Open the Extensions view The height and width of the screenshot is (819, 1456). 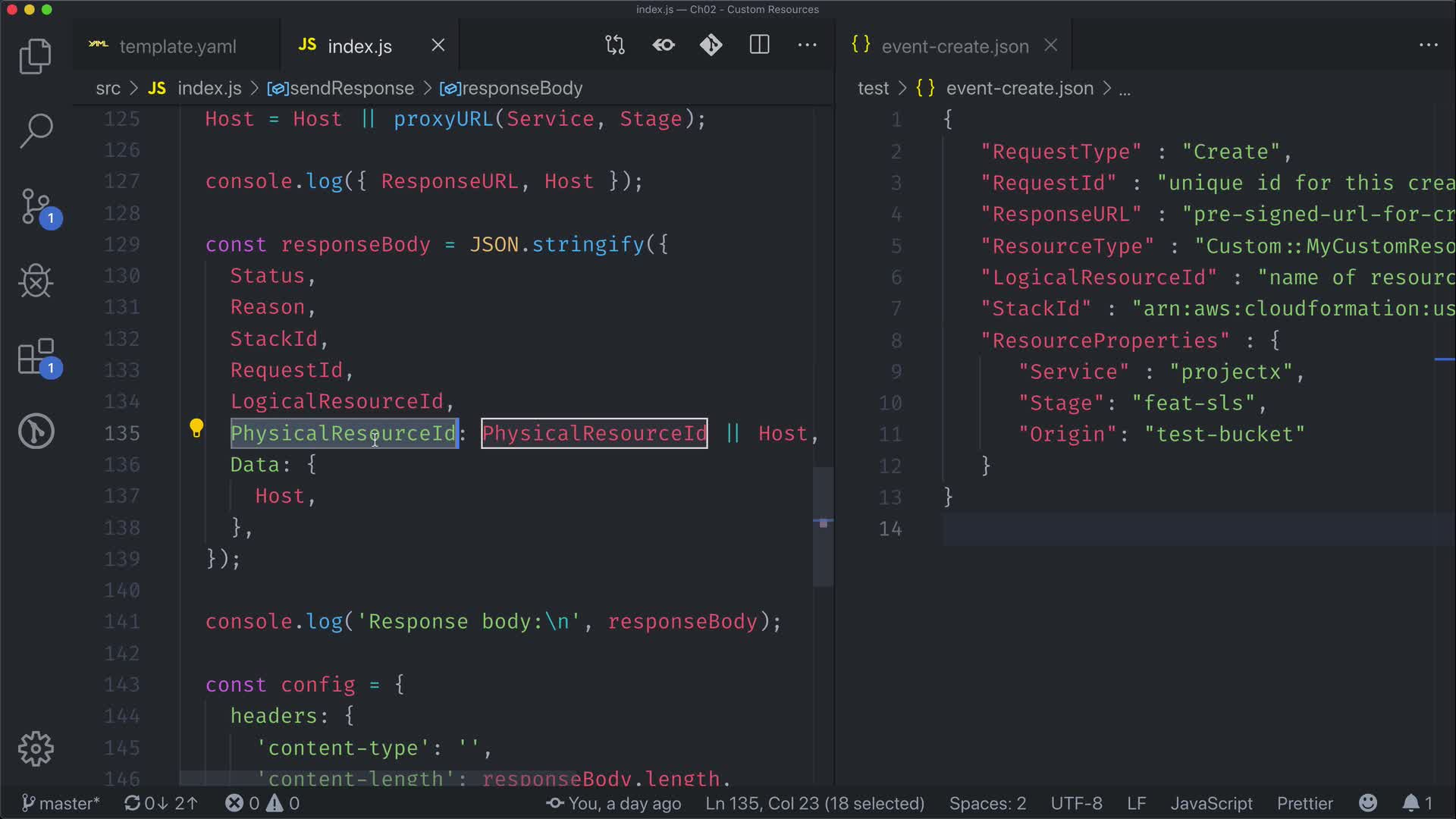click(36, 356)
